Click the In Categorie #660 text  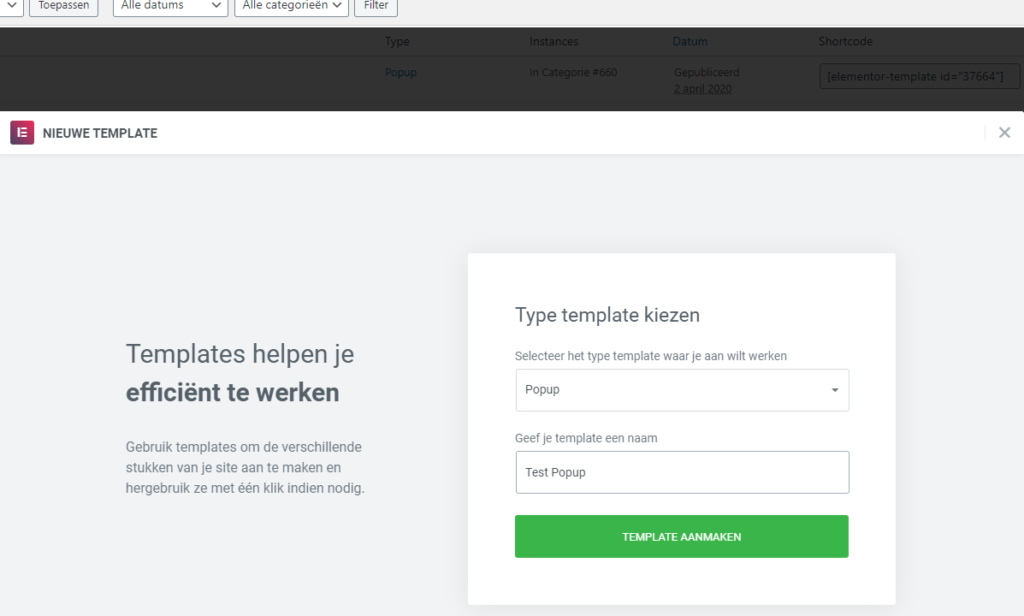pyautogui.click(x=573, y=73)
